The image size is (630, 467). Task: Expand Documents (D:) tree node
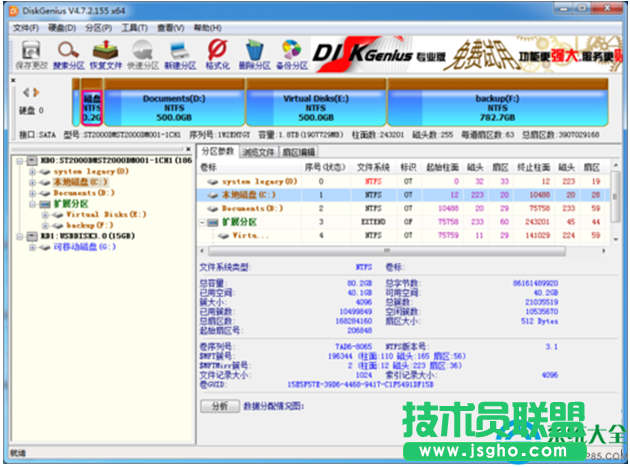(x=32, y=193)
